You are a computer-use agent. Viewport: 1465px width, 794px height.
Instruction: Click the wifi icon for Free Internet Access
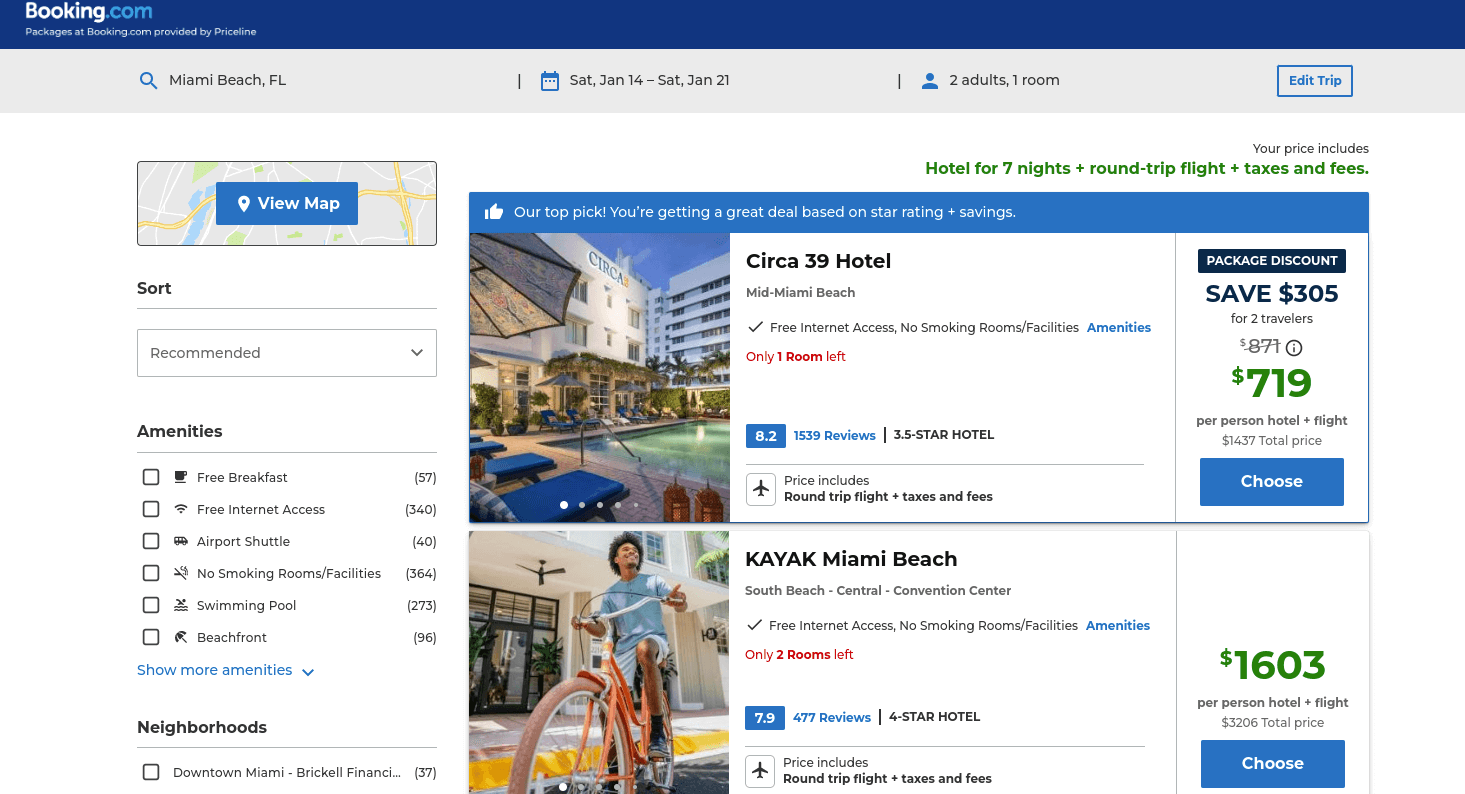tap(181, 510)
